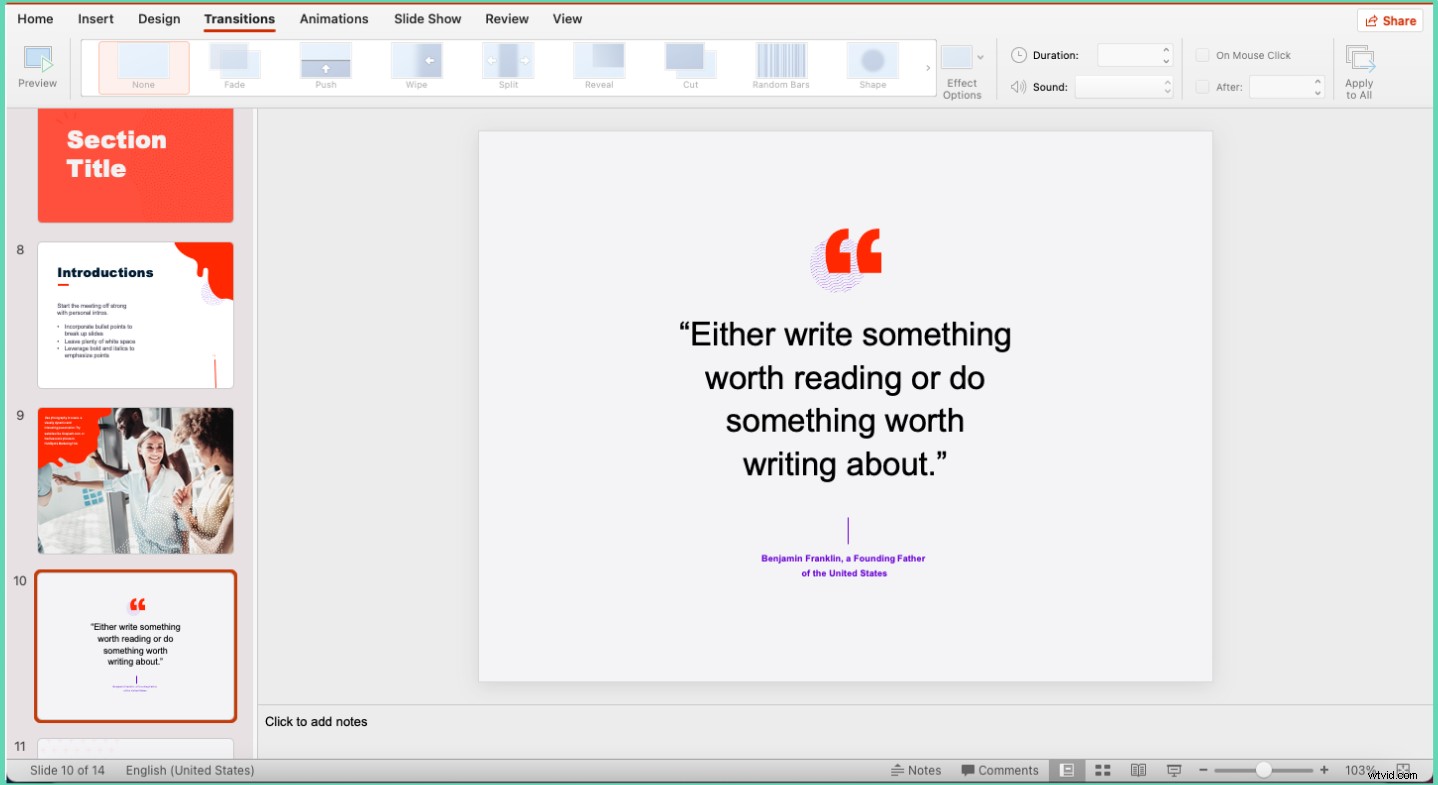The height and width of the screenshot is (785, 1438).
Task: Enable the On Mouse Click checkbox
Action: pyautogui.click(x=1202, y=55)
